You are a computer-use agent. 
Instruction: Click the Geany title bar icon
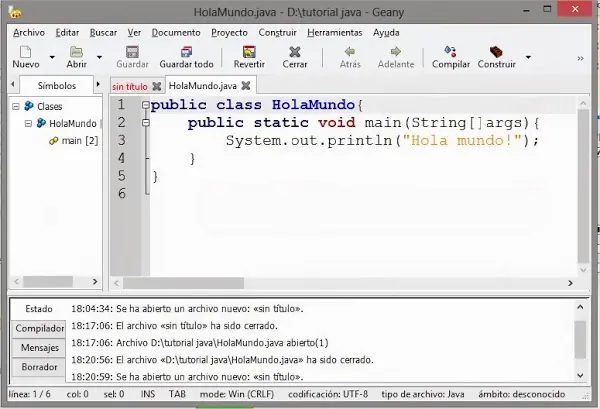pyautogui.click(x=15, y=12)
